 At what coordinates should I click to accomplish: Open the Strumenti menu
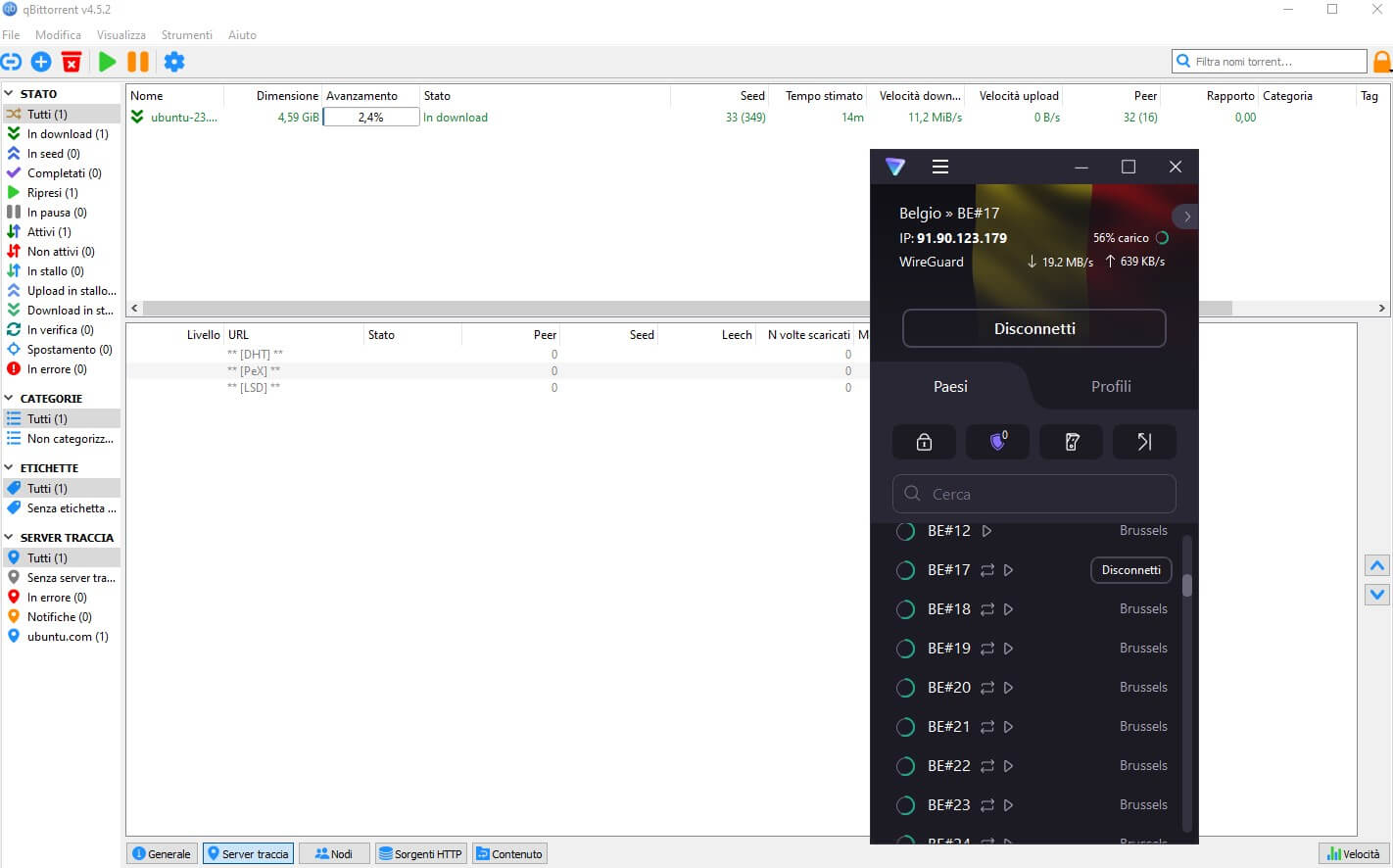[x=187, y=35]
